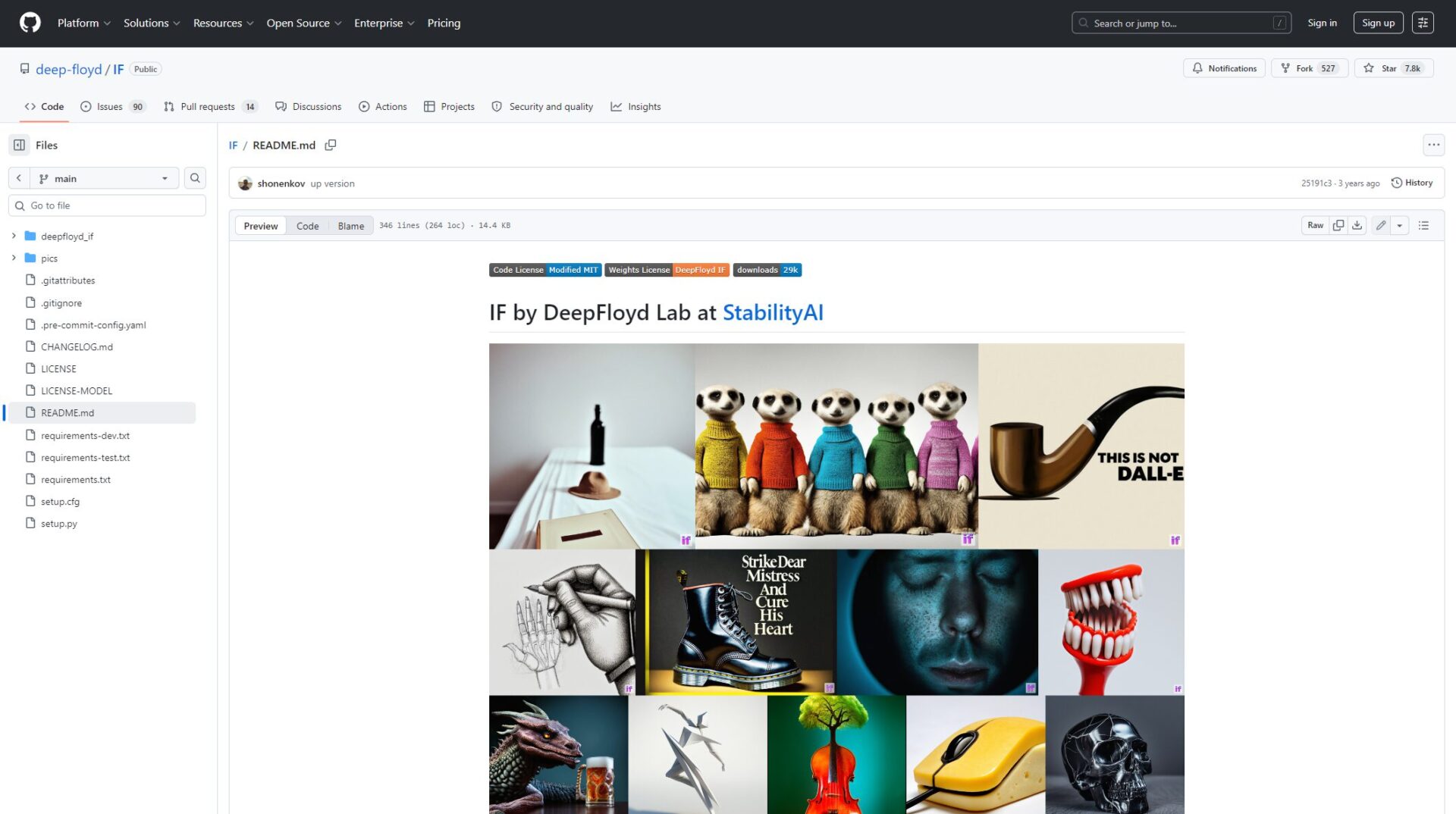Image resolution: width=1456 pixels, height=814 pixels.
Task: Collapse the Files side panel
Action: (20, 145)
